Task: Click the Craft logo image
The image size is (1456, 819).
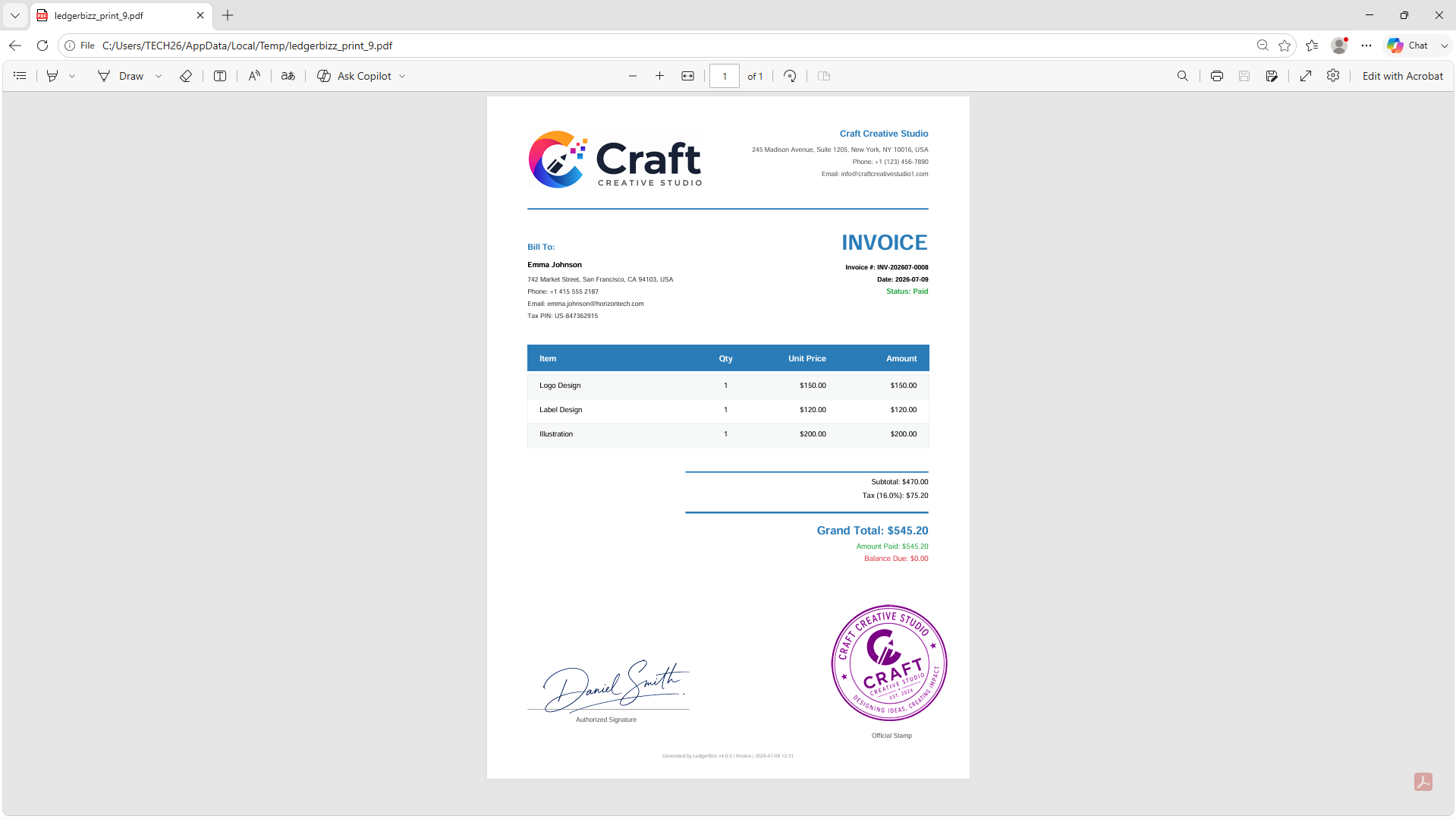Action: [x=615, y=159]
